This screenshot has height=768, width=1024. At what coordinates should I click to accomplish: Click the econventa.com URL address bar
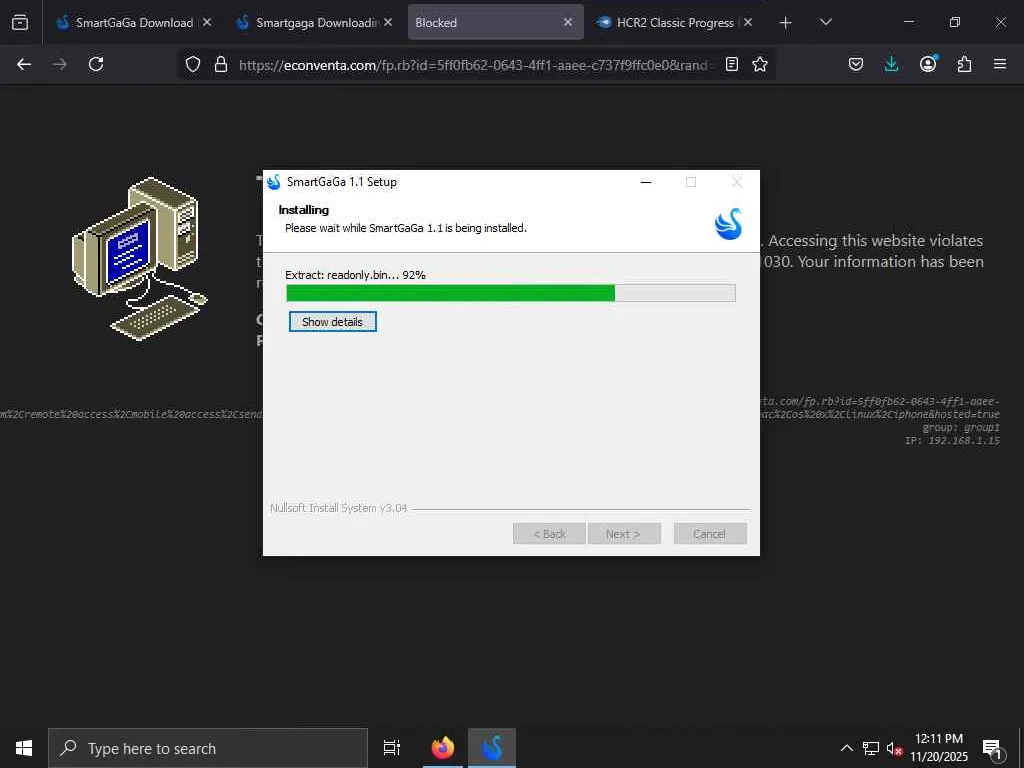pos(477,65)
